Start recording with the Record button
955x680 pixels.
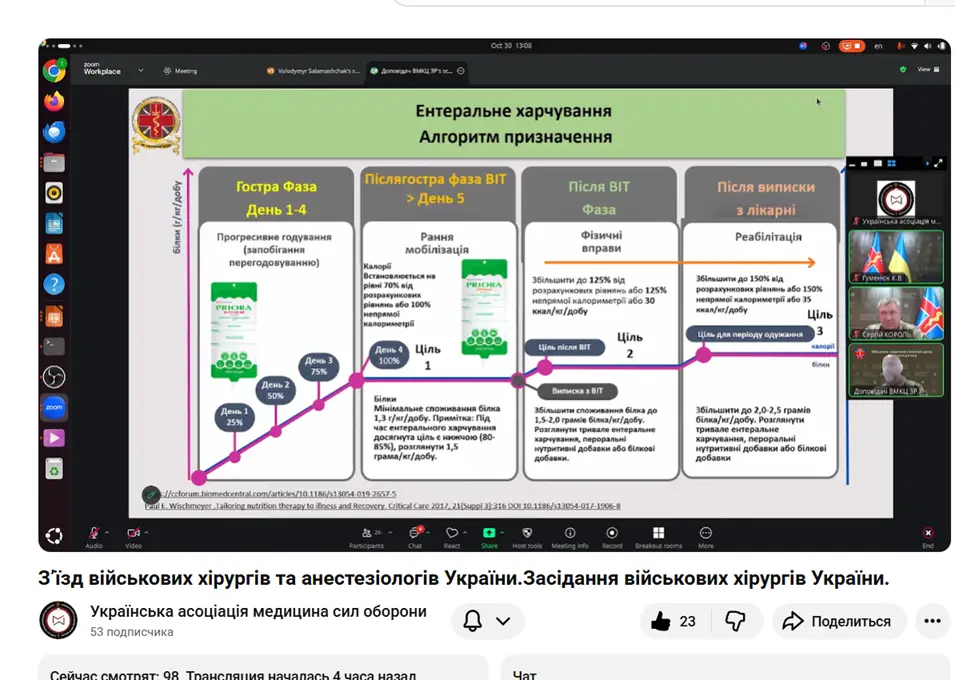612,535
